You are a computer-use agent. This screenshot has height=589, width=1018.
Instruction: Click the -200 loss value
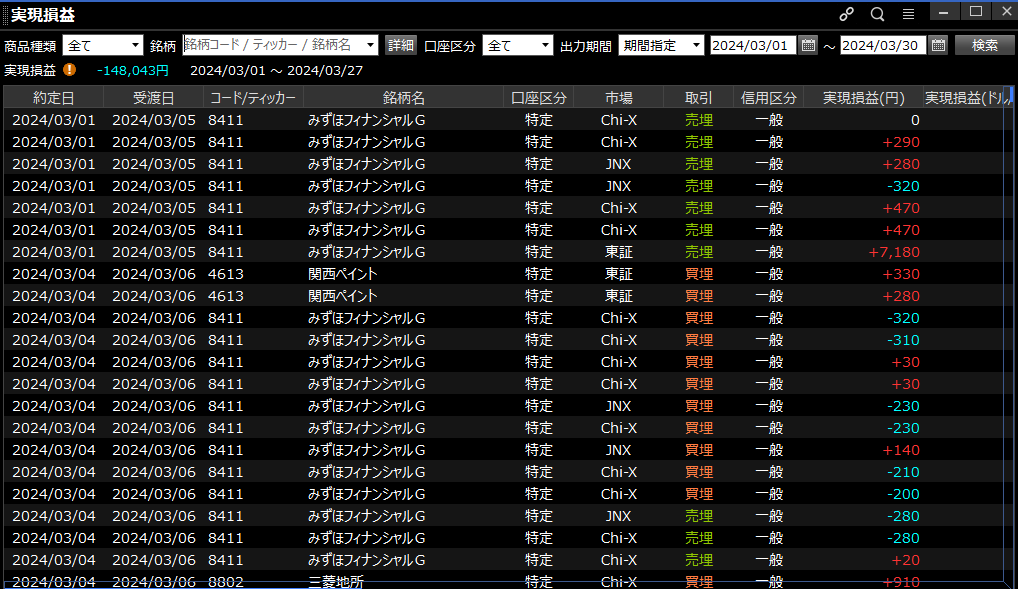point(903,494)
